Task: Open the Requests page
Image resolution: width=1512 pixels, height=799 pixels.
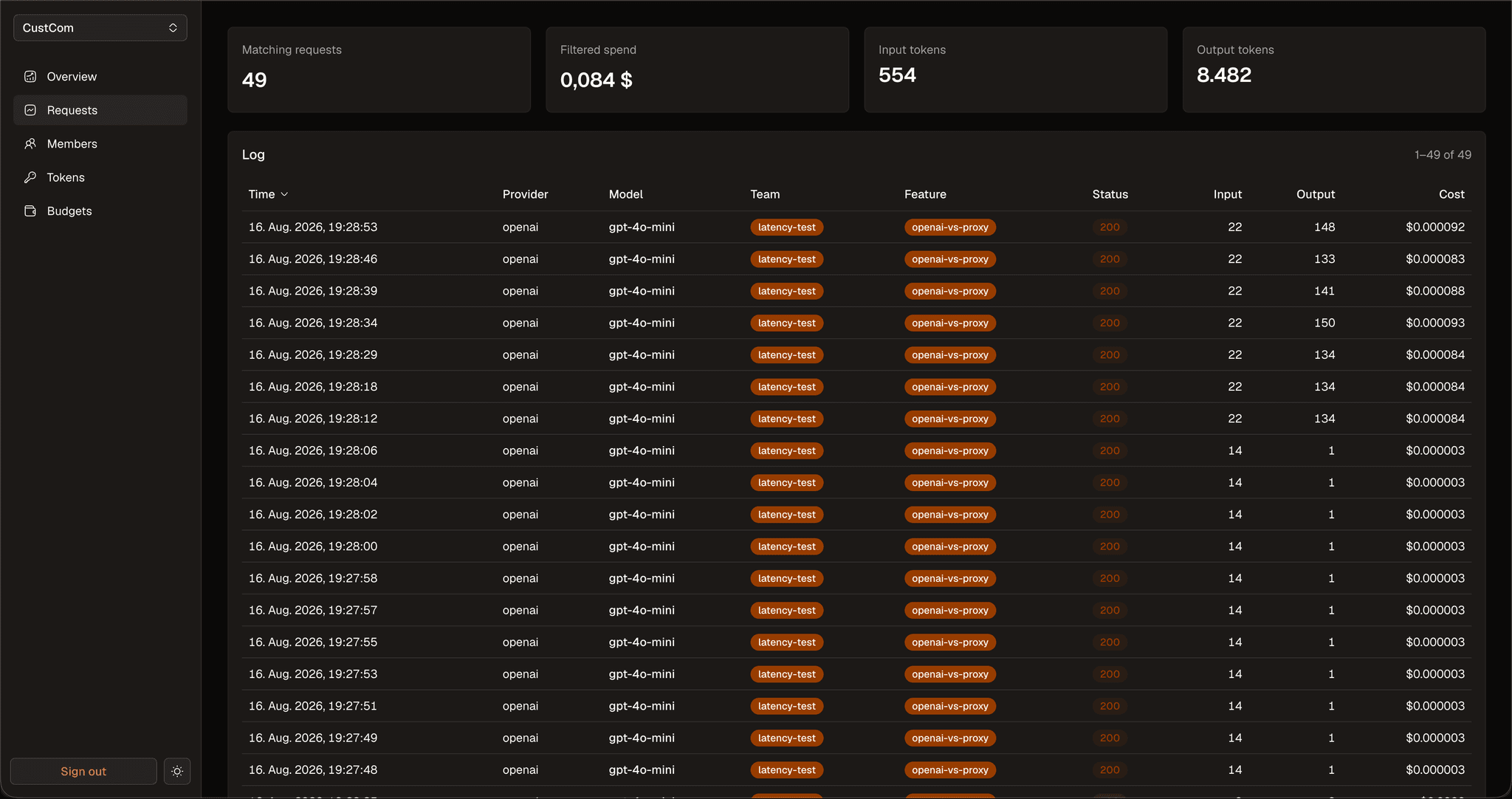Action: click(100, 110)
